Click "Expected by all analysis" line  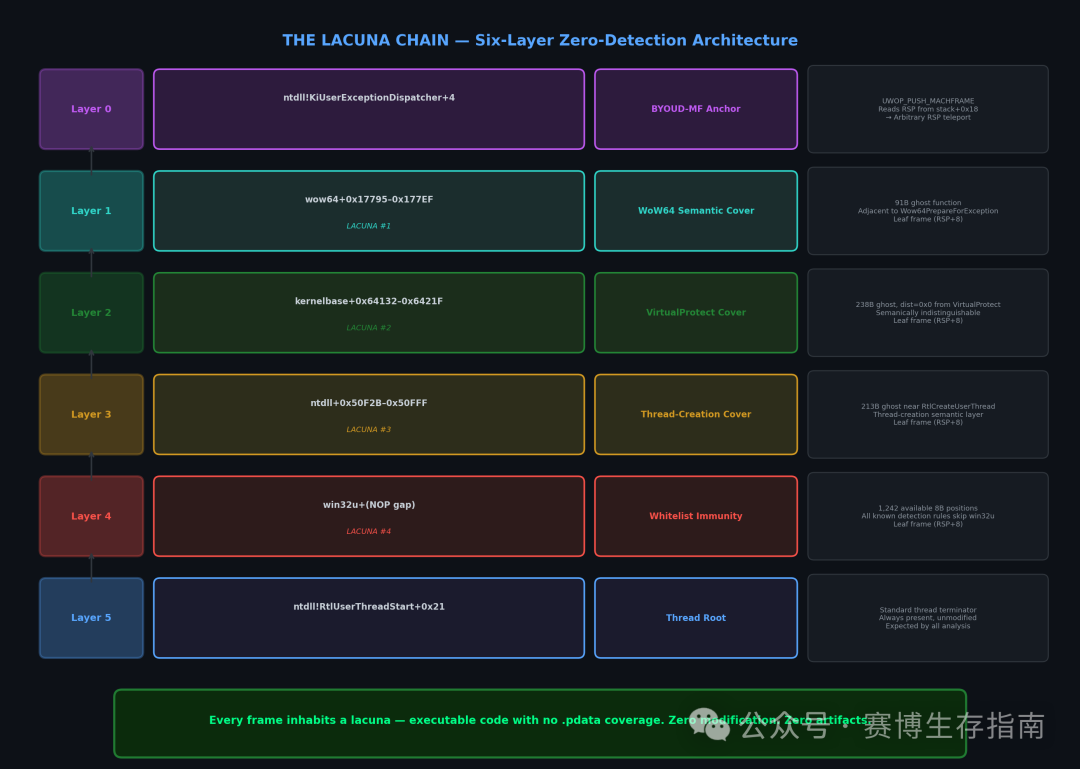(928, 626)
